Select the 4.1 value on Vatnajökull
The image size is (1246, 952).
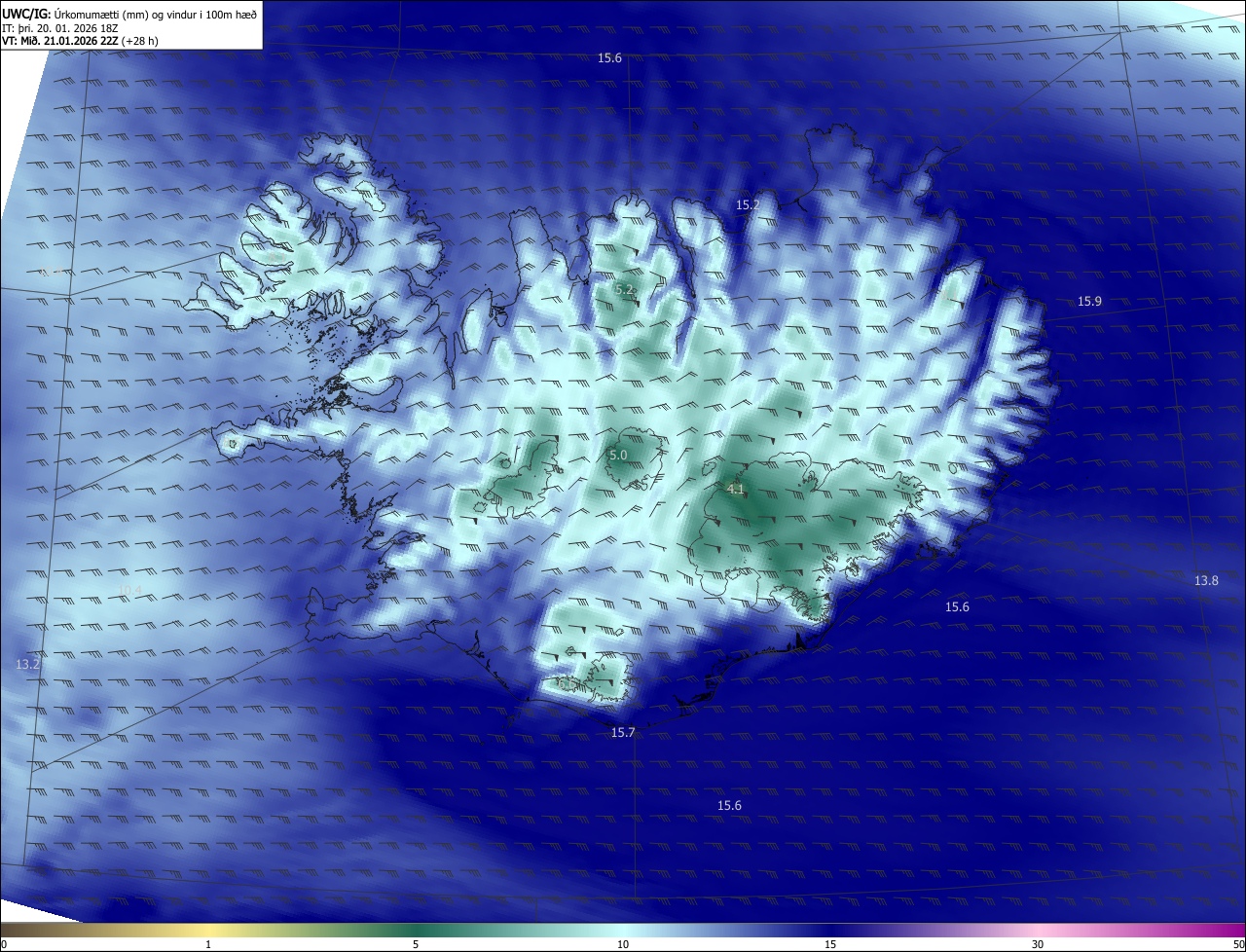735,489
